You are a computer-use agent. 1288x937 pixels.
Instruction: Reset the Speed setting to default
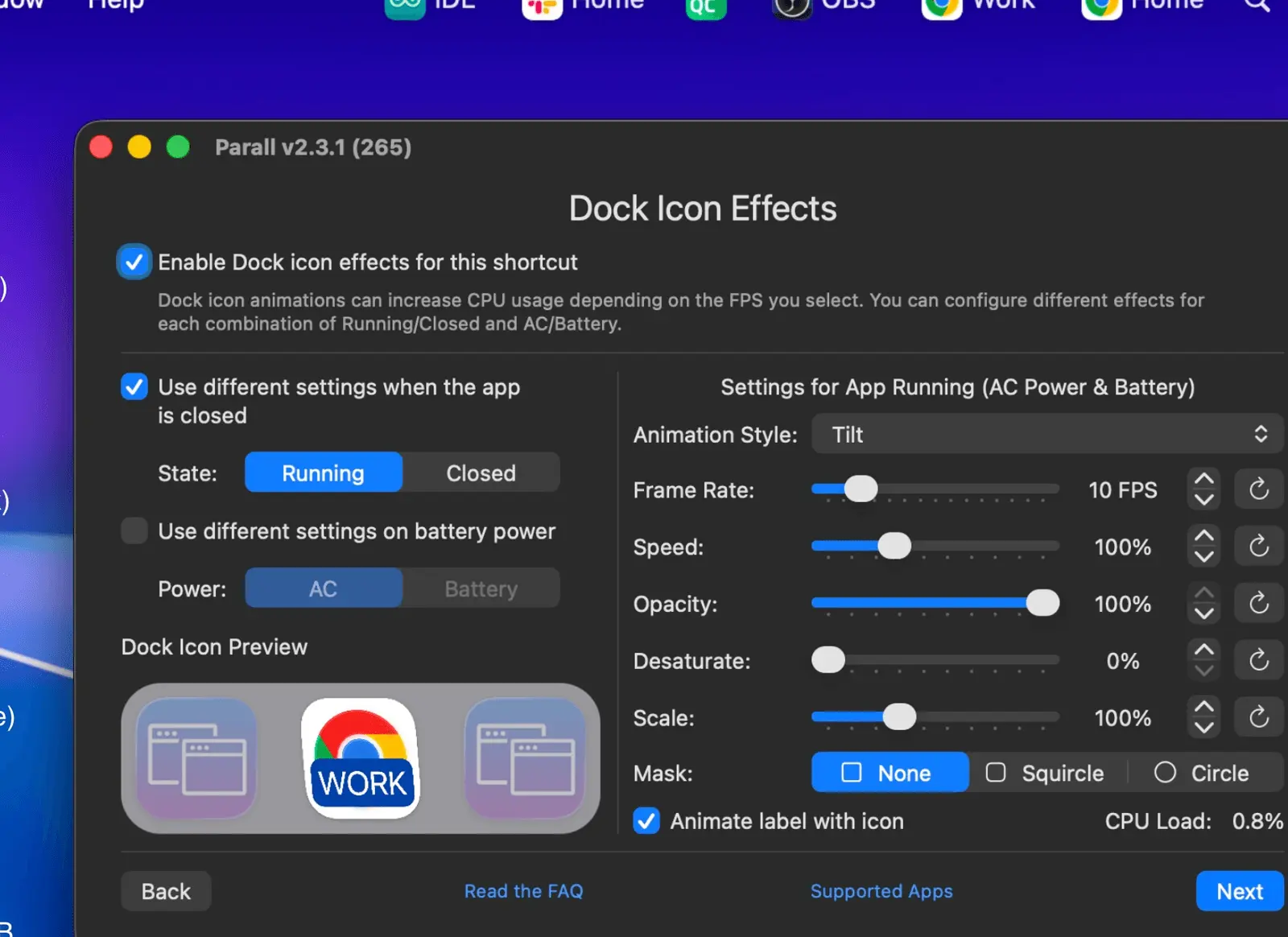pyautogui.click(x=1259, y=547)
